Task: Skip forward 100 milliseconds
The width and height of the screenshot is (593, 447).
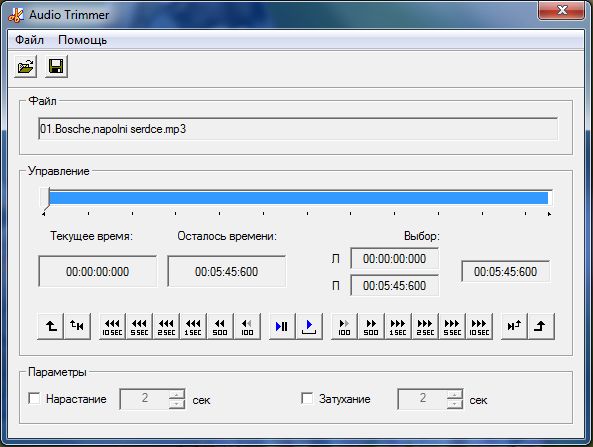Action: 344,326
